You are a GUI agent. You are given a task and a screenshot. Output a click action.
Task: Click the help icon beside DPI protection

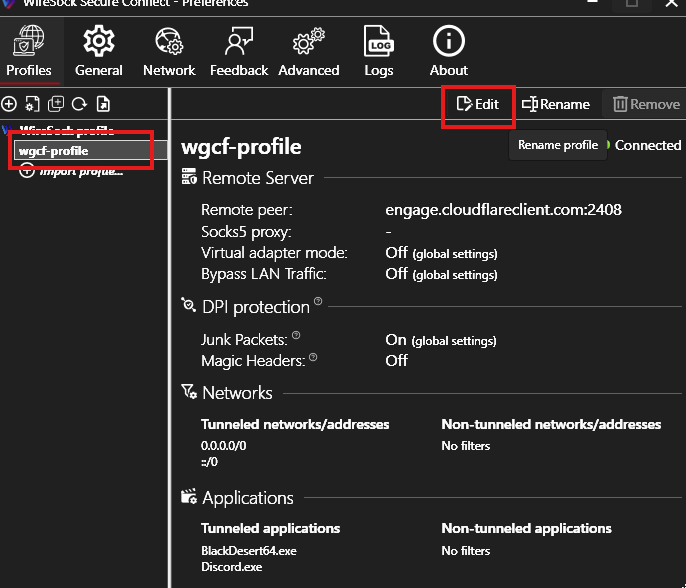tap(318, 301)
